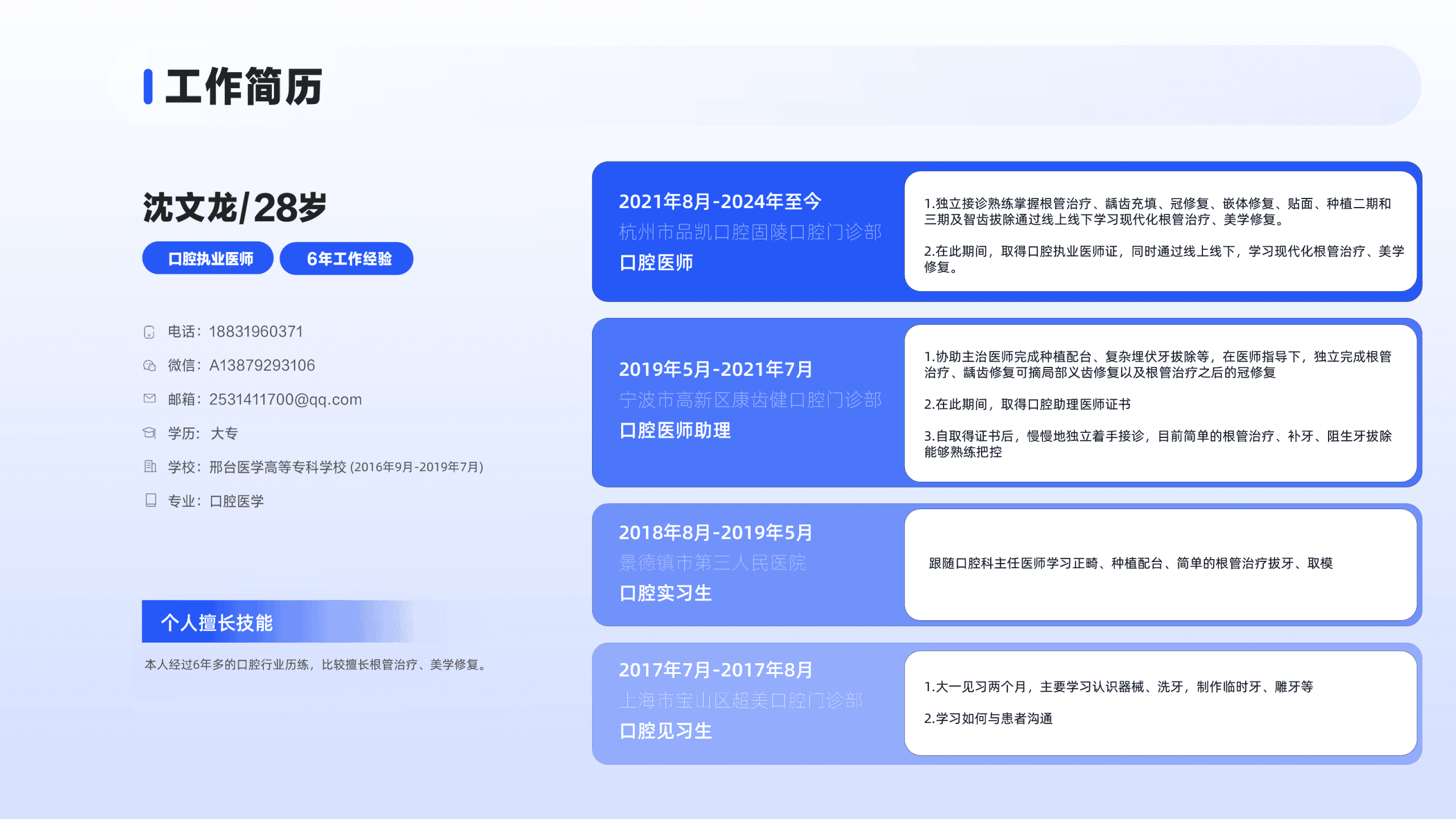Click the envelope icon beside 邮箱
Image resolution: width=1456 pixels, height=819 pixels.
(x=149, y=399)
